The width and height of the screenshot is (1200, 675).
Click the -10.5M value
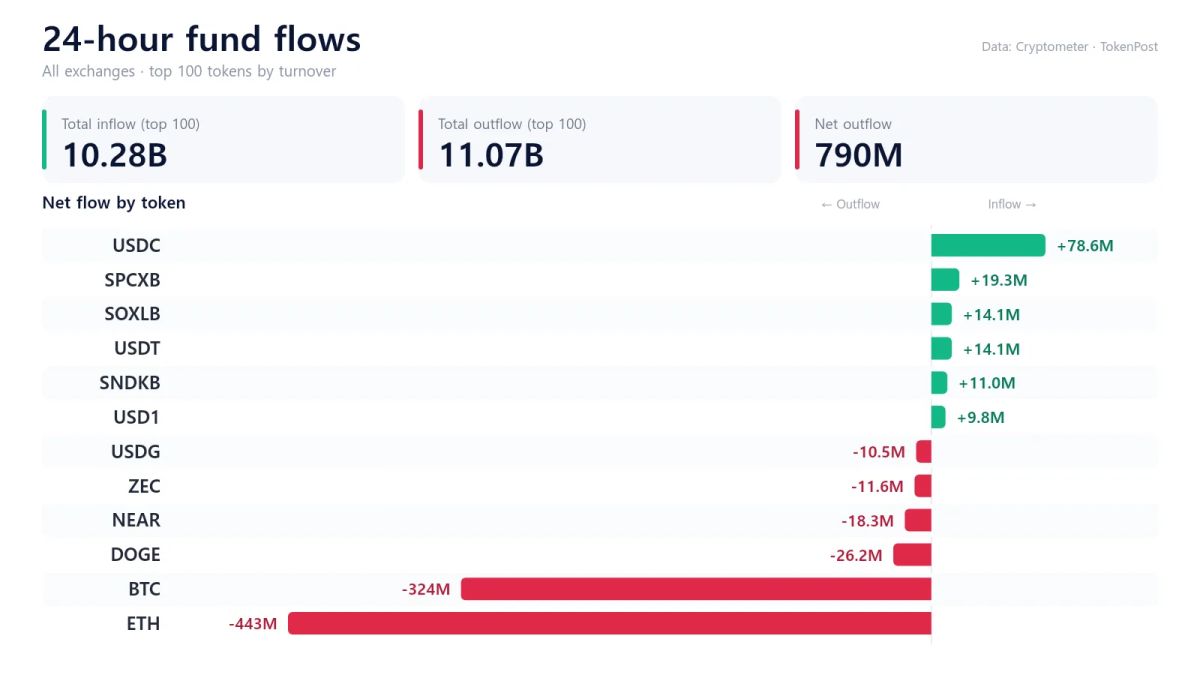[x=879, y=452]
